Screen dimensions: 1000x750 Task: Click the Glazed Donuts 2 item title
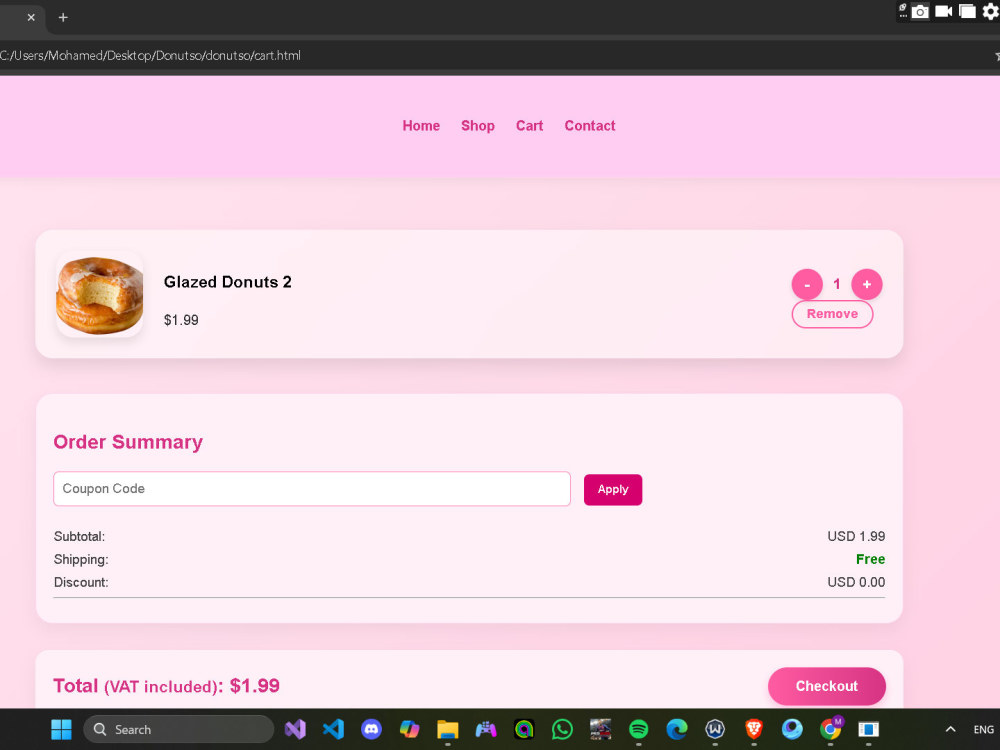click(x=228, y=282)
